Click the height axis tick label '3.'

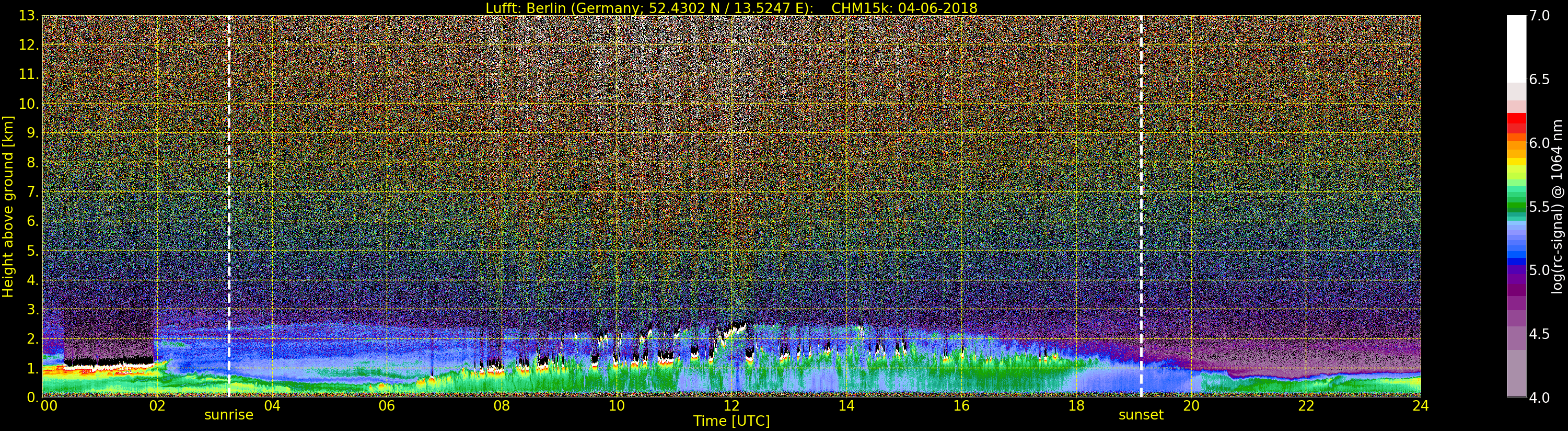point(32,309)
